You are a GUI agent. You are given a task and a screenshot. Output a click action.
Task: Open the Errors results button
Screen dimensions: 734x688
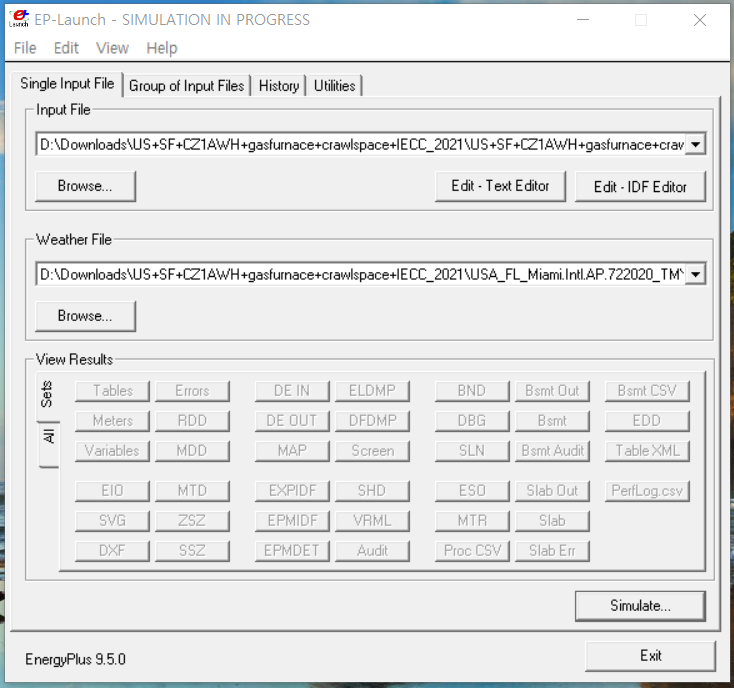(192, 391)
